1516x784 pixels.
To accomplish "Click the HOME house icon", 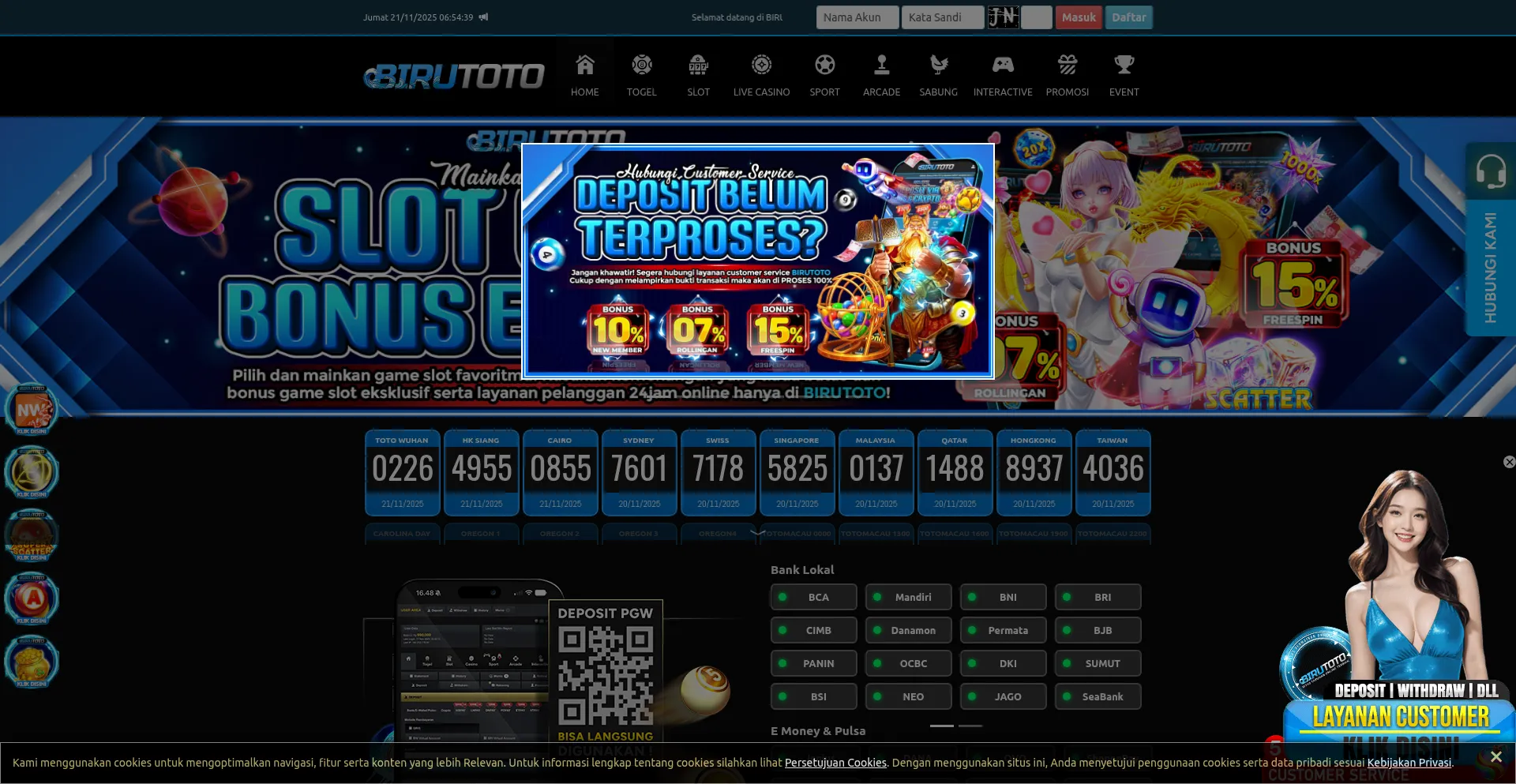I will (584, 65).
